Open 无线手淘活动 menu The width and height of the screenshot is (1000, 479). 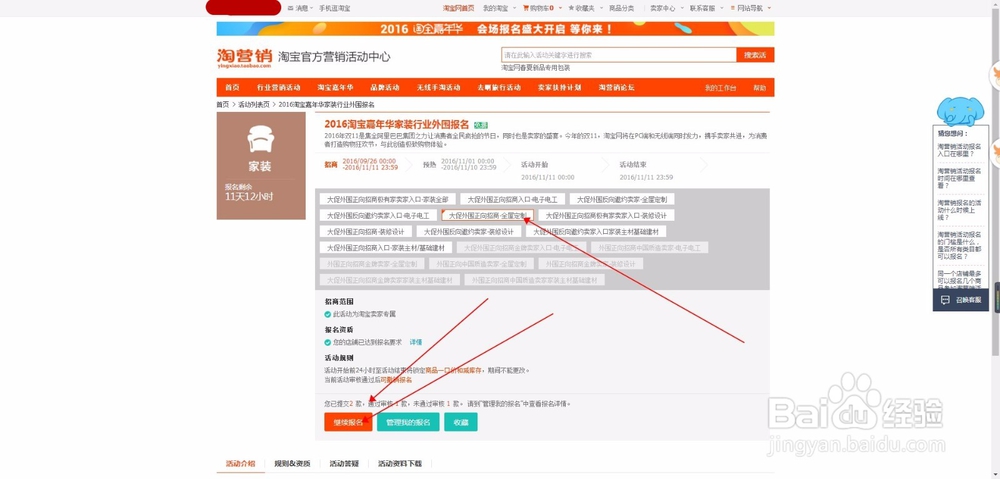tap(438, 87)
